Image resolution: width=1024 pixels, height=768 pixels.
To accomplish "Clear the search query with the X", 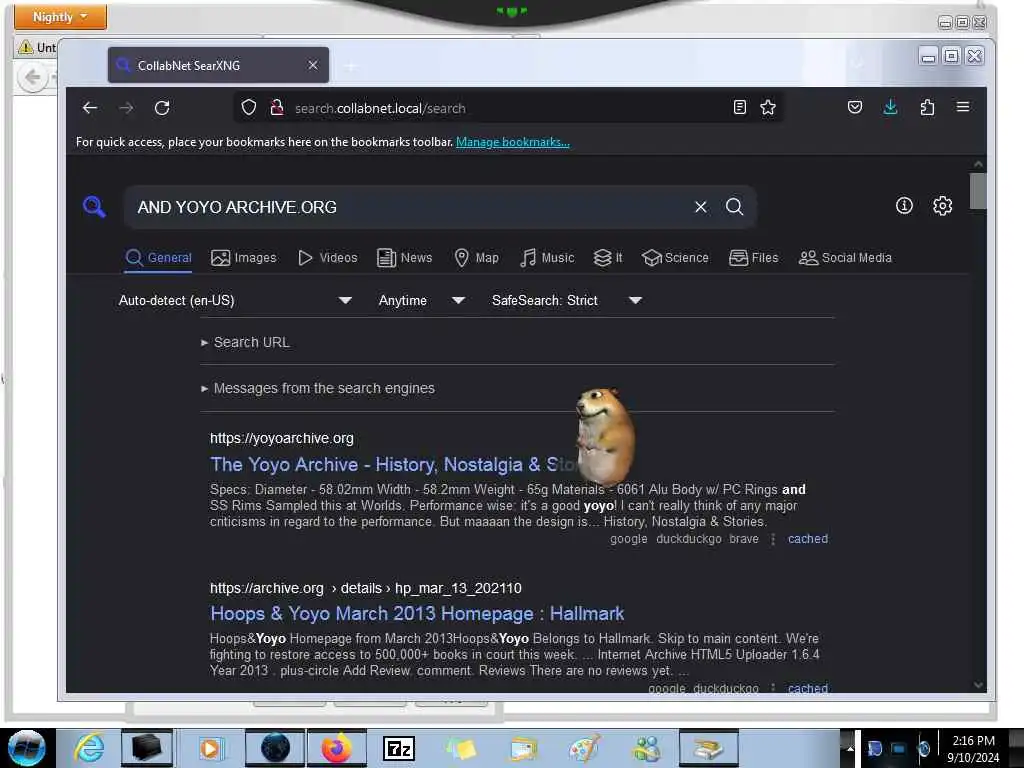I will coord(701,207).
